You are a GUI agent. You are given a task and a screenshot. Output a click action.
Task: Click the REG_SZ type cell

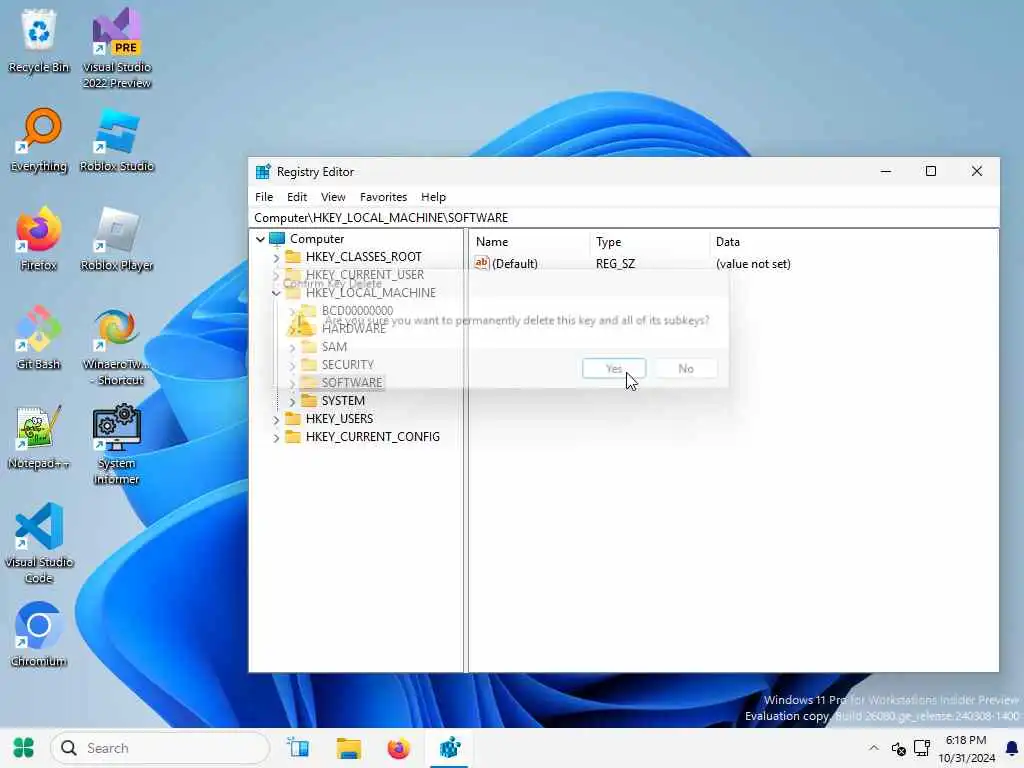615,264
